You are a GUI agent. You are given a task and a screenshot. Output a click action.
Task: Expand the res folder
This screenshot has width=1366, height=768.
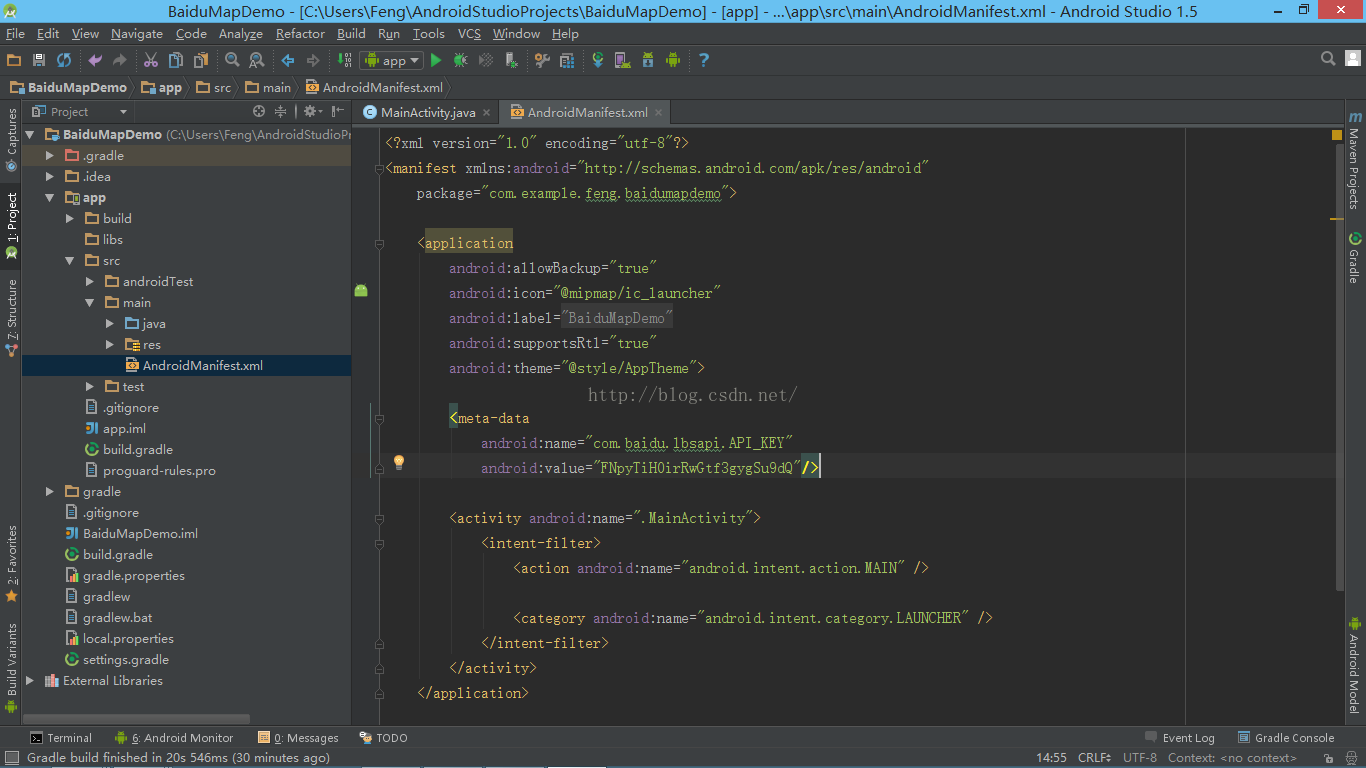pos(110,344)
